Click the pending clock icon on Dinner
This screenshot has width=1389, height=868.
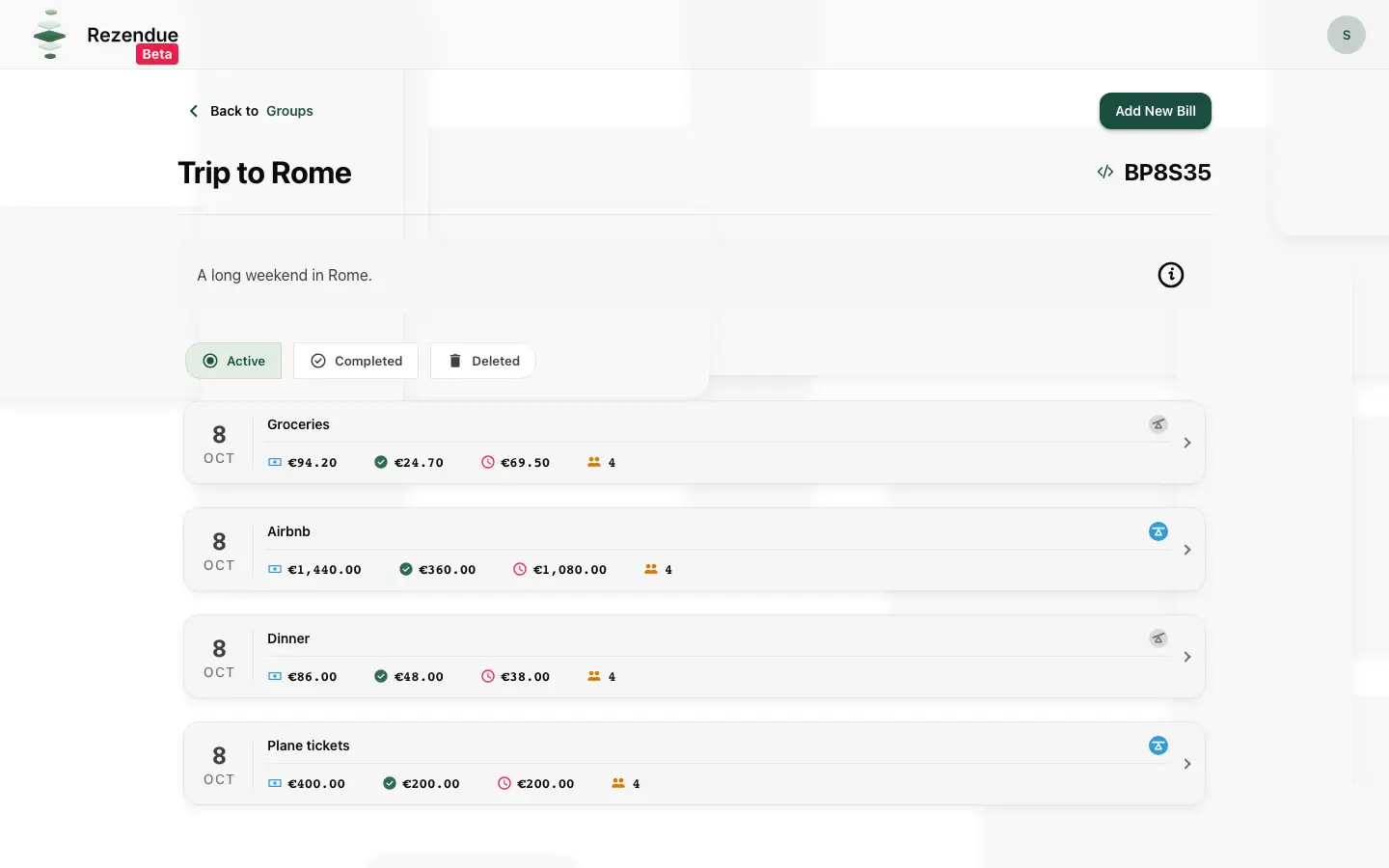(488, 677)
